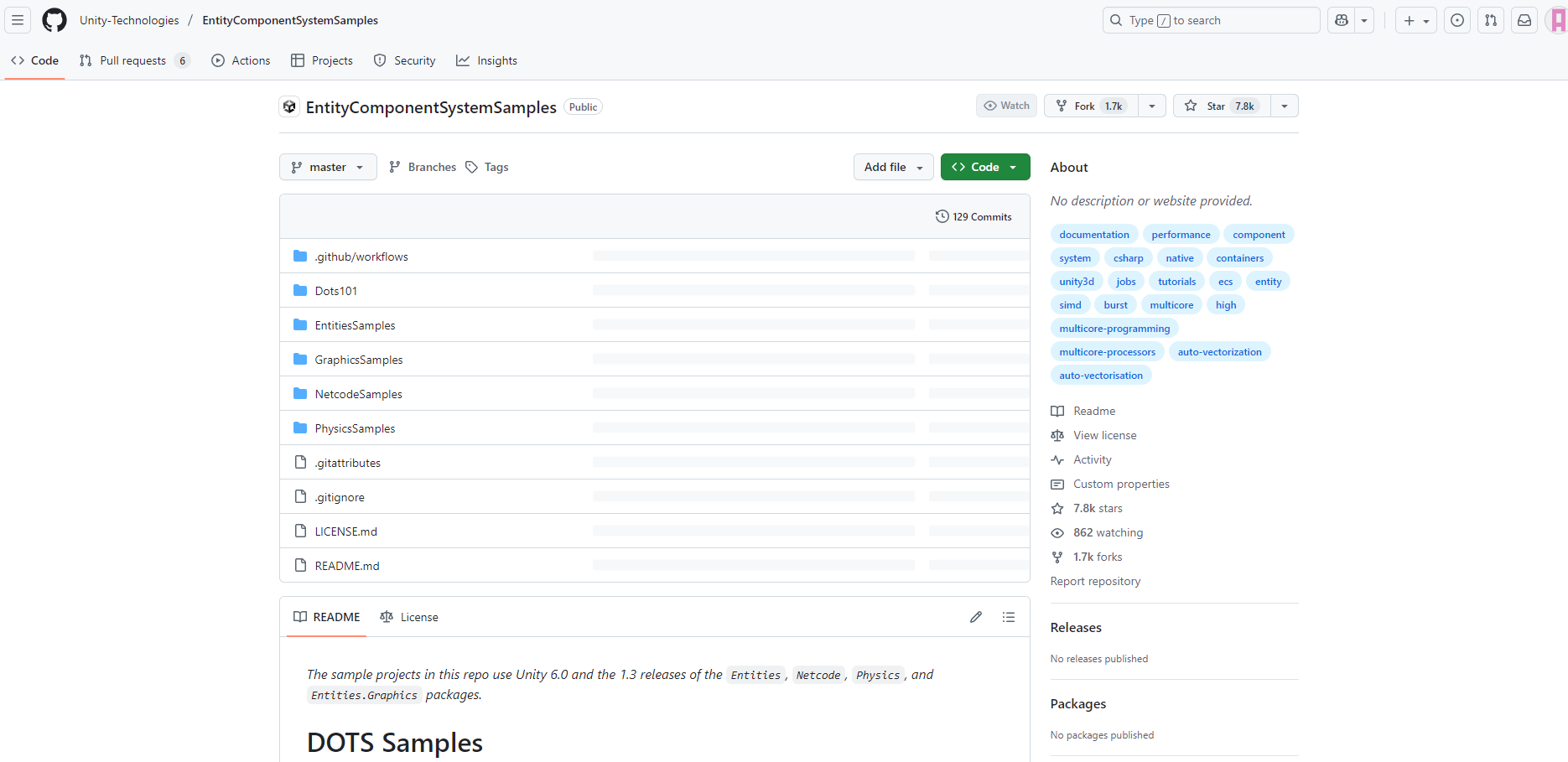Click the edit README pencil icon
Viewport: 1568px width, 762px height.
tap(976, 617)
